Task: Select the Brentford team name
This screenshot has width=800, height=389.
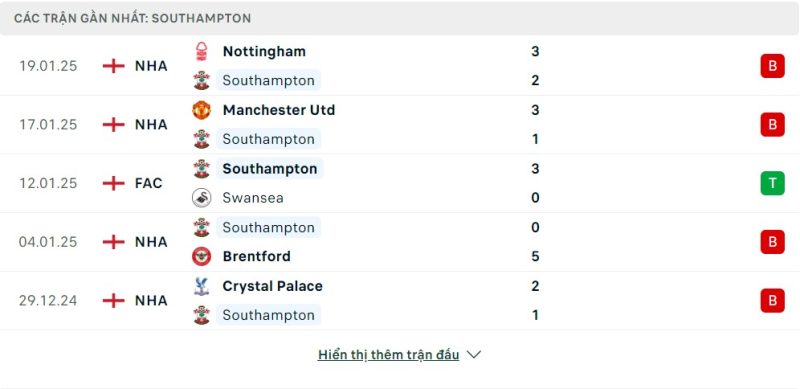Action: 257,256
